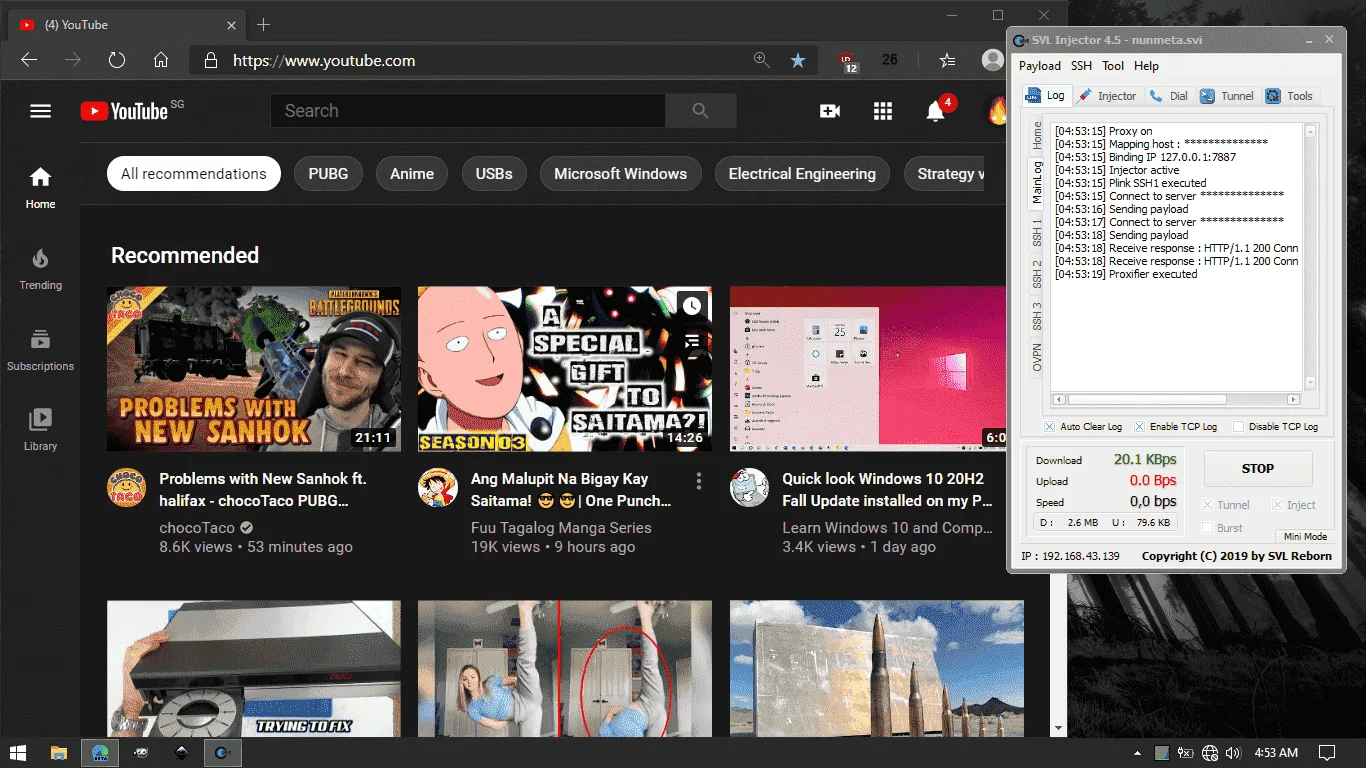Image resolution: width=1366 pixels, height=768 pixels.
Task: Click the browser back arrow
Action: [x=29, y=60]
